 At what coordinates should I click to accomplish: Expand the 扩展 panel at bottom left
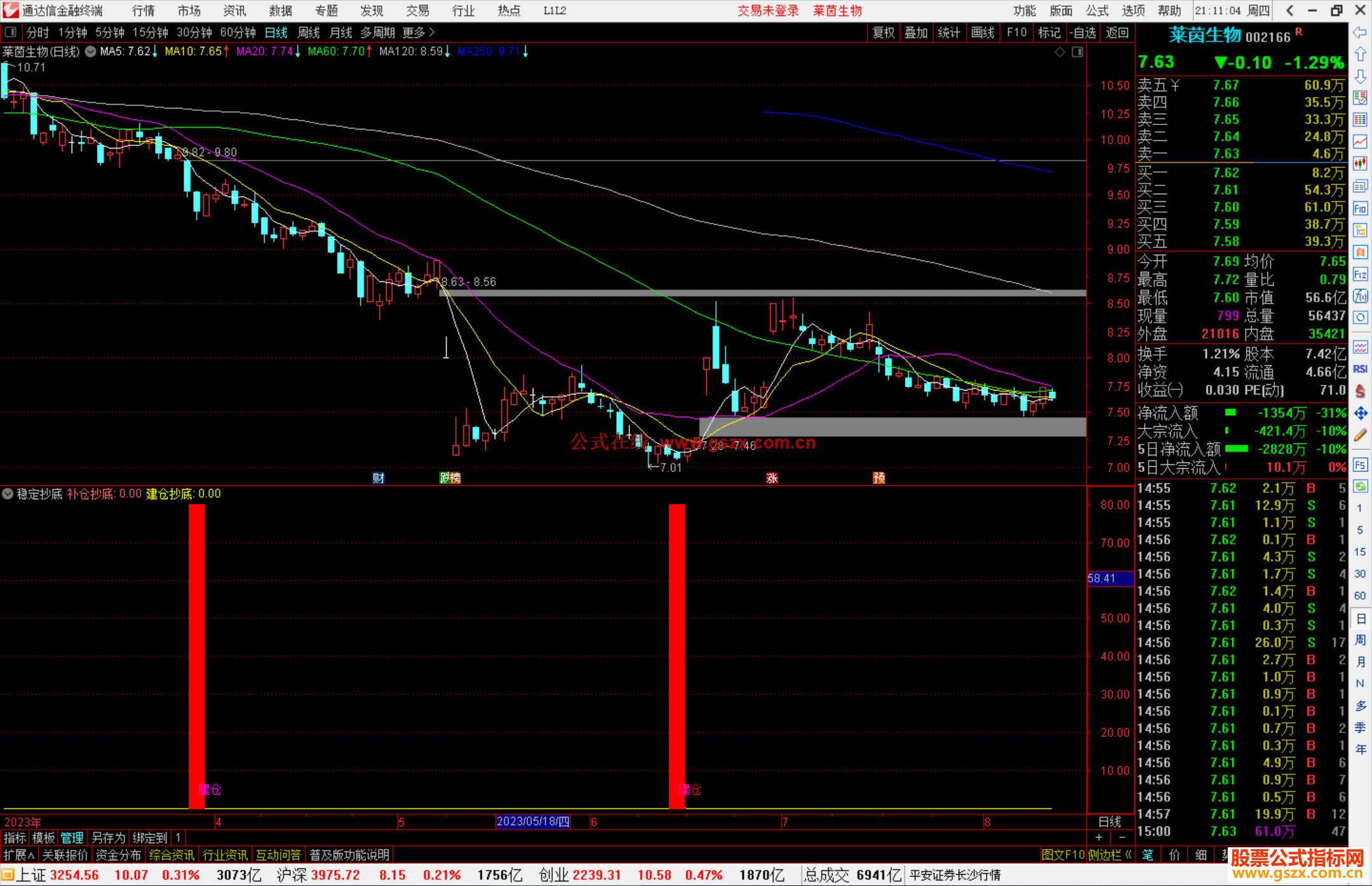pyautogui.click(x=19, y=855)
